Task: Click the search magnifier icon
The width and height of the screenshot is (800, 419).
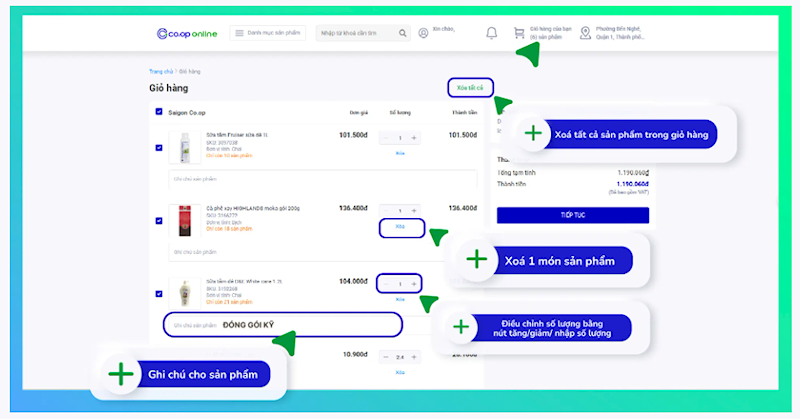Action: coord(403,33)
